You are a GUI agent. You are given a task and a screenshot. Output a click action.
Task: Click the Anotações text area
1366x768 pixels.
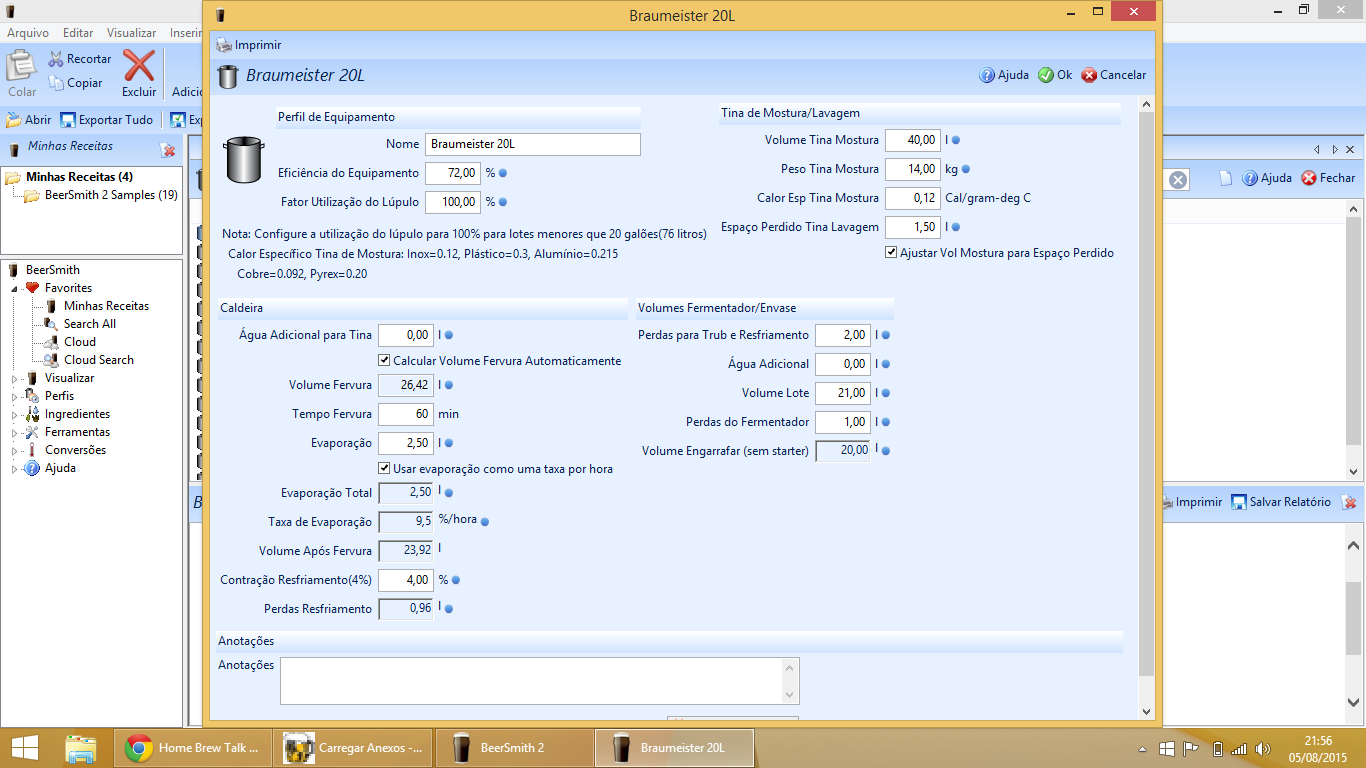(540, 681)
